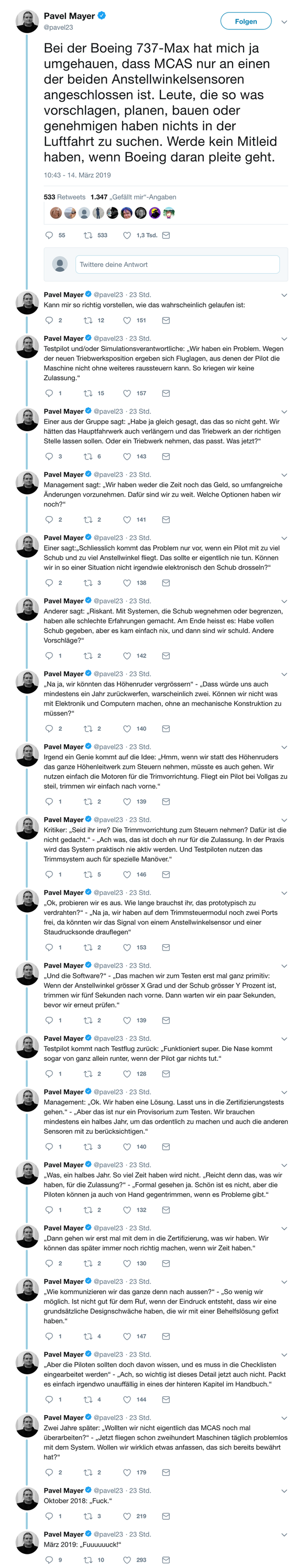Open the dropdown chevron next to the Folgen button
This screenshot has height=1568, width=305.
(284, 21)
